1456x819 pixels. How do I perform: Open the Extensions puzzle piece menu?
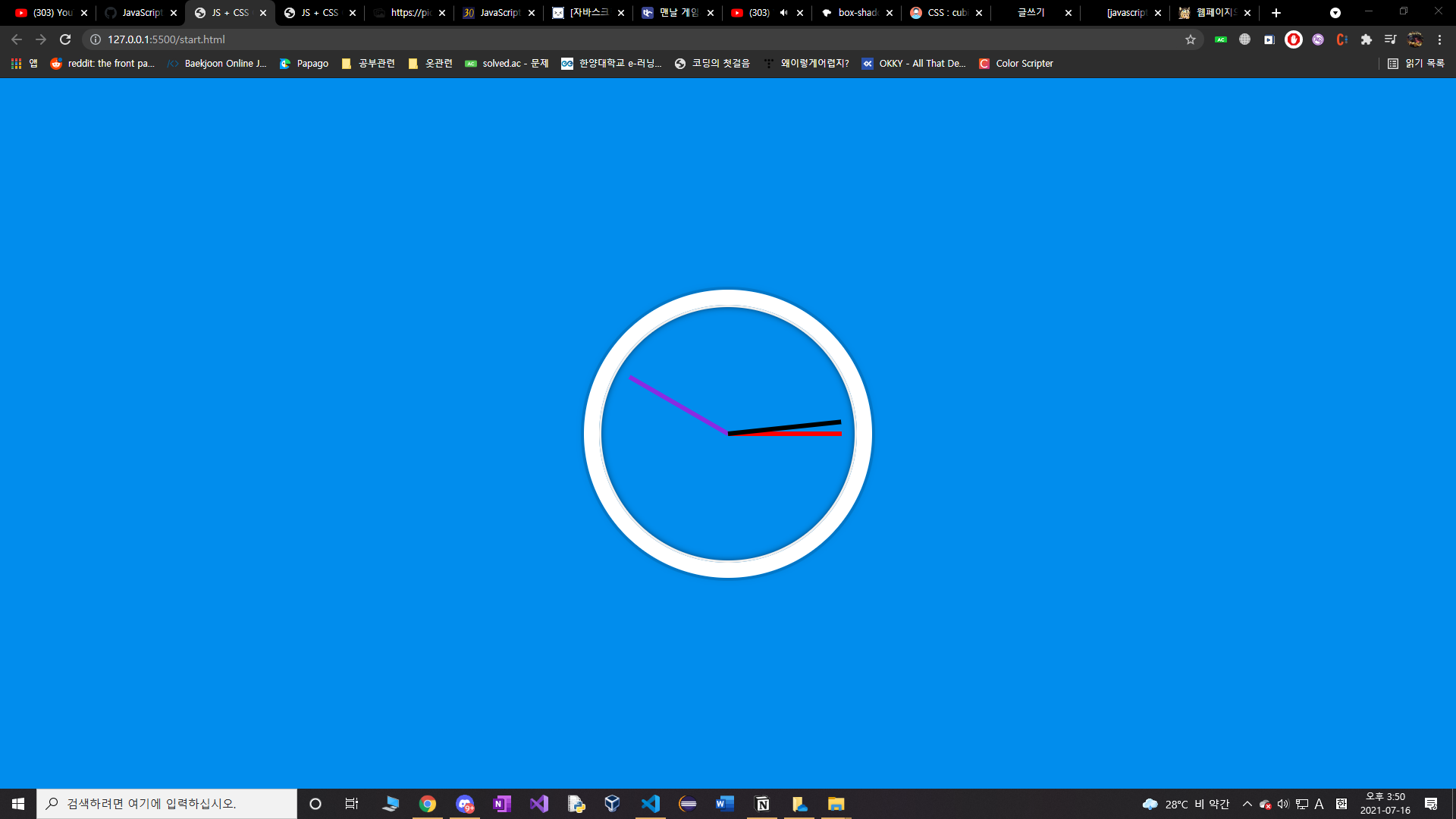[1367, 39]
